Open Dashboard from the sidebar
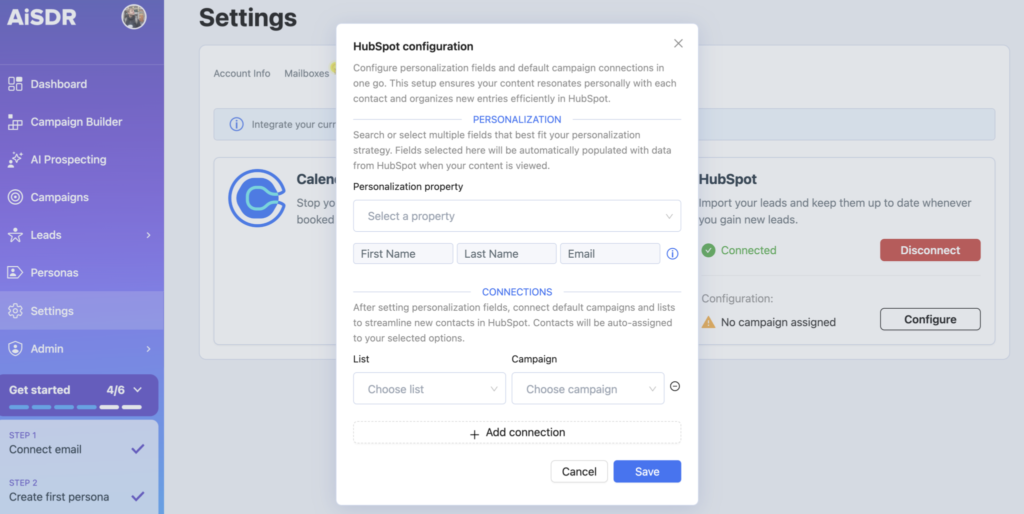1024x514 pixels. click(58, 84)
